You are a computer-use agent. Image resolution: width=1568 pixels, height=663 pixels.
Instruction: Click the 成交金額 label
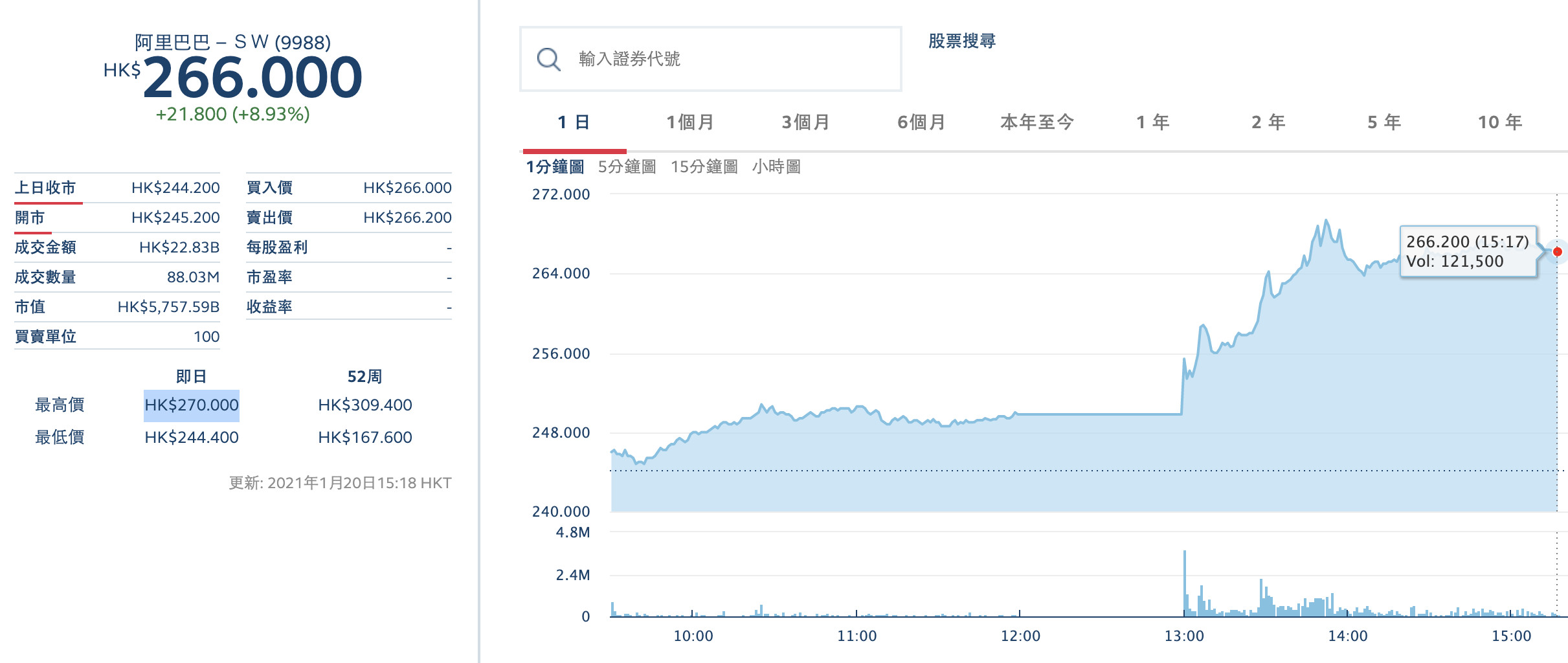pyautogui.click(x=45, y=247)
